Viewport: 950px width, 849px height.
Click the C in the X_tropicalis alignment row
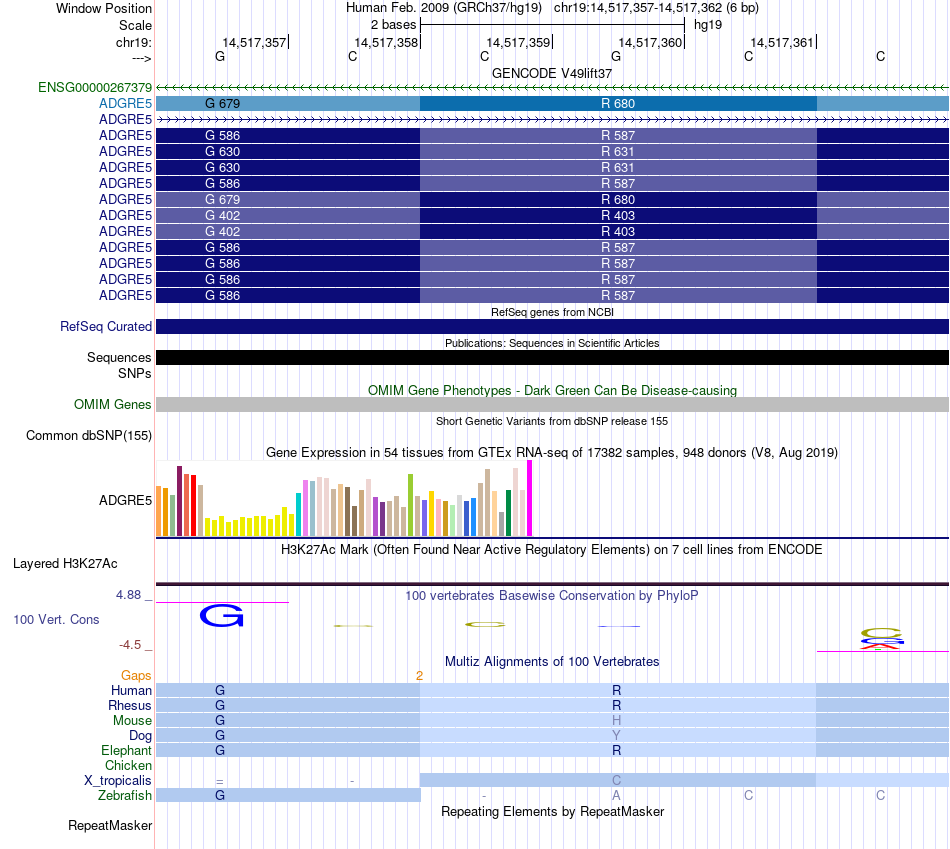coord(616,781)
